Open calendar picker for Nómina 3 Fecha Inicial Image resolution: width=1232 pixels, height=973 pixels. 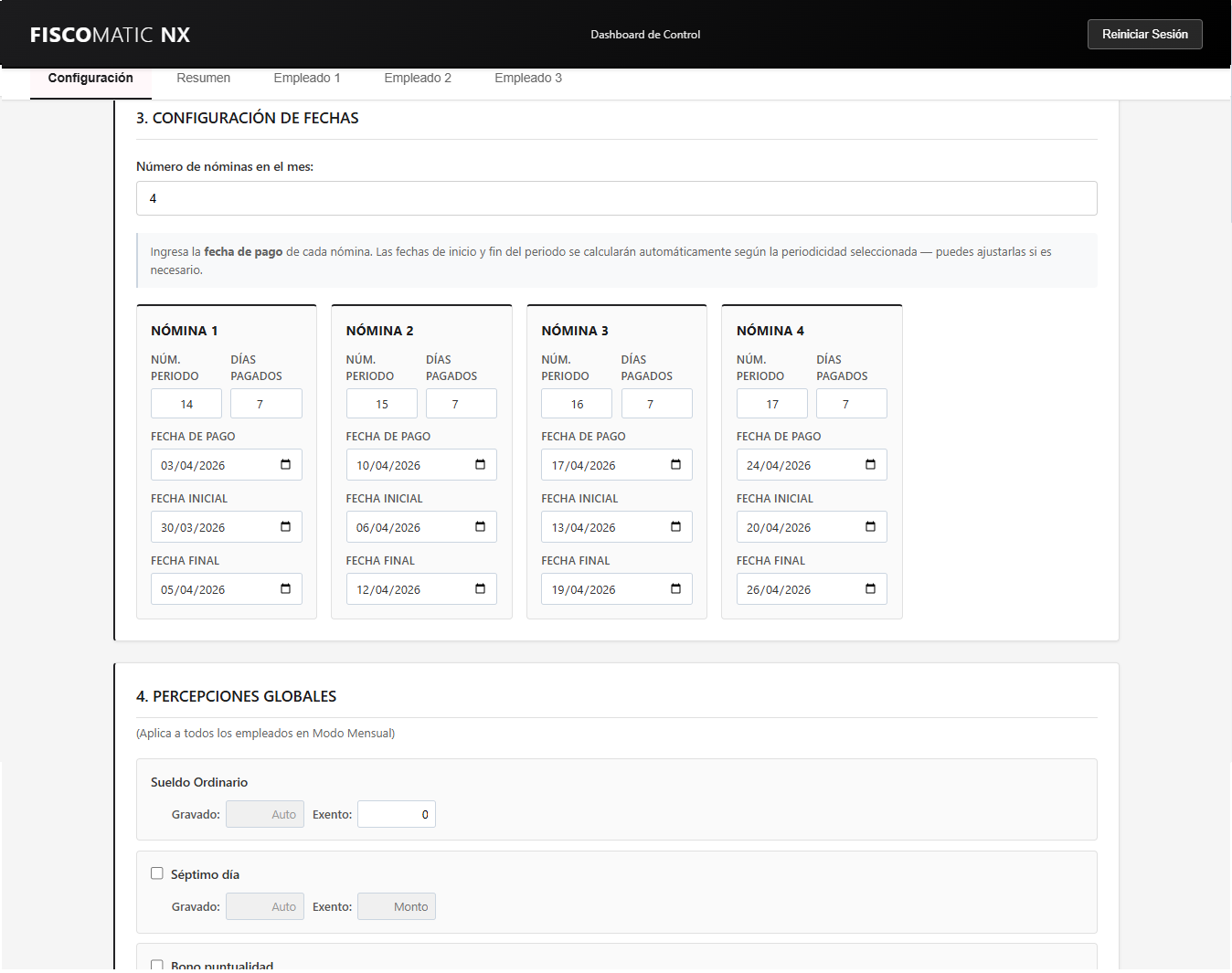click(675, 526)
